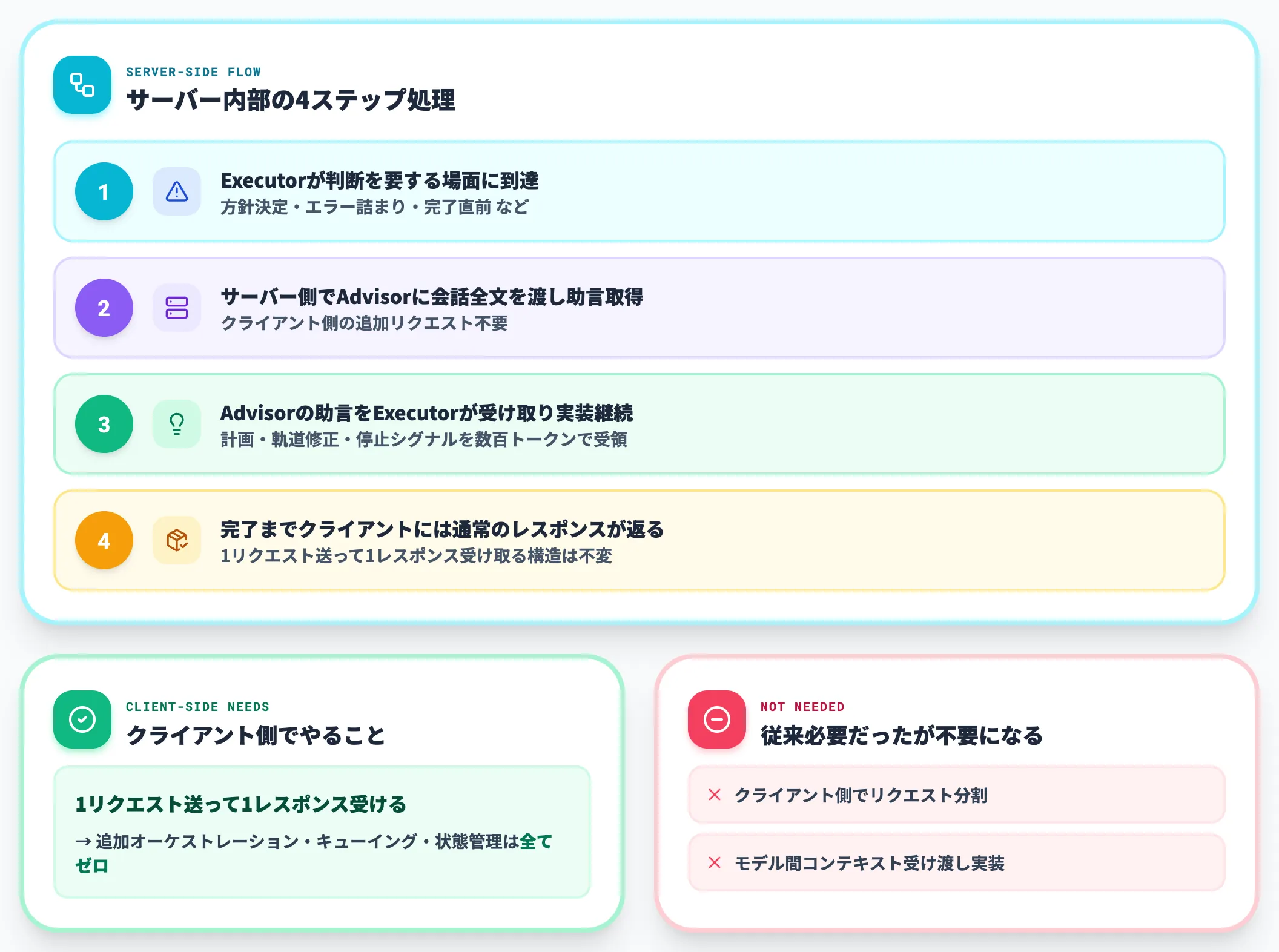1279x952 pixels.
Task: Click the X icon beside モデル間コンテキスト受け渡し実装
Action: [x=715, y=862]
